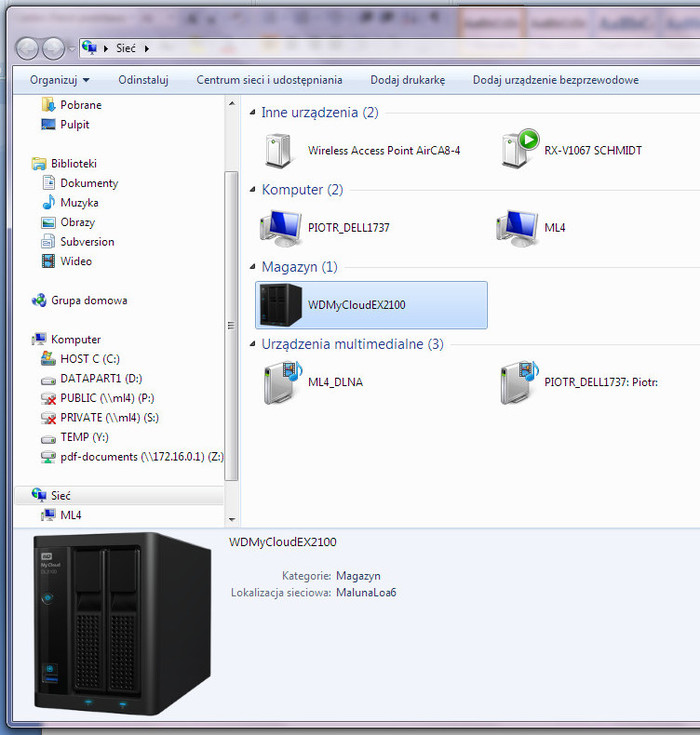Open Centrum sieci i udostępniania
700x735 pixels.
(269, 80)
